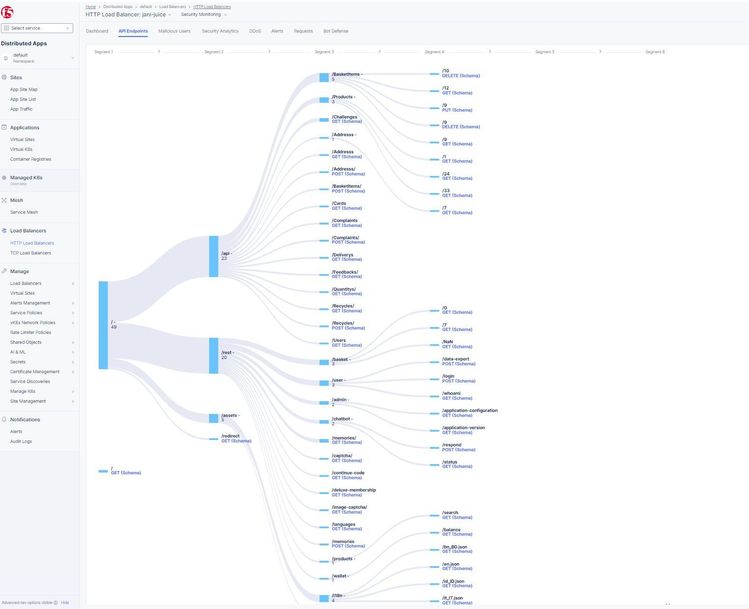Open POST (Schema) link for /login
Screen dimensions: 749x609
(459, 381)
